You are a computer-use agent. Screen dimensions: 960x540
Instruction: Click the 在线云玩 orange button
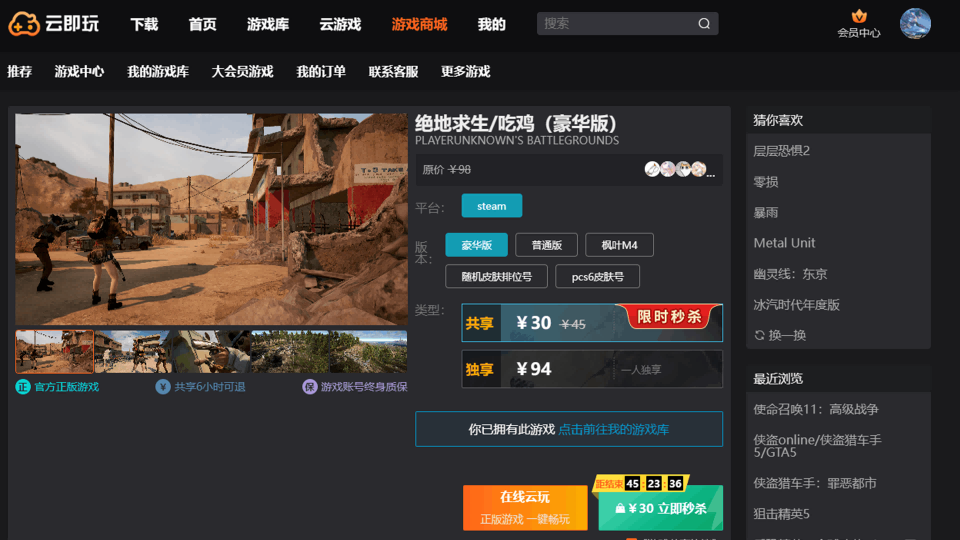(525, 508)
